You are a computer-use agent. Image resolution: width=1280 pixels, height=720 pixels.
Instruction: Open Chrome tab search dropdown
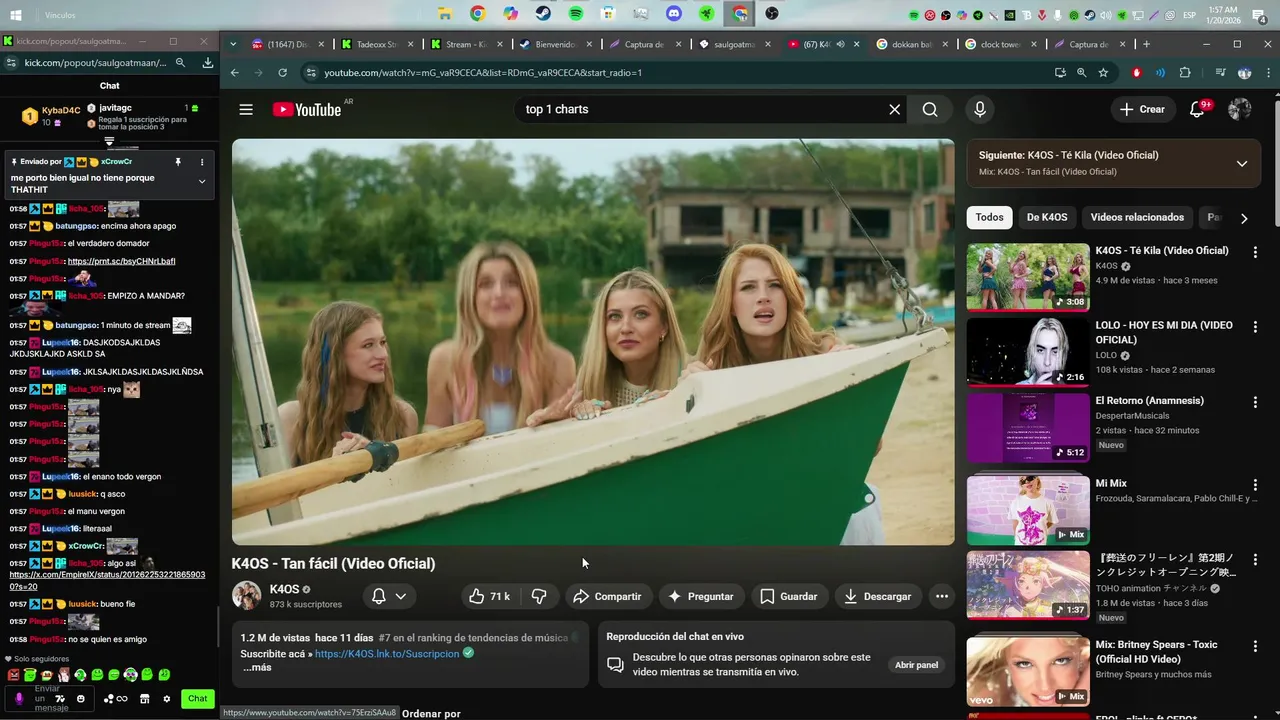(x=233, y=44)
